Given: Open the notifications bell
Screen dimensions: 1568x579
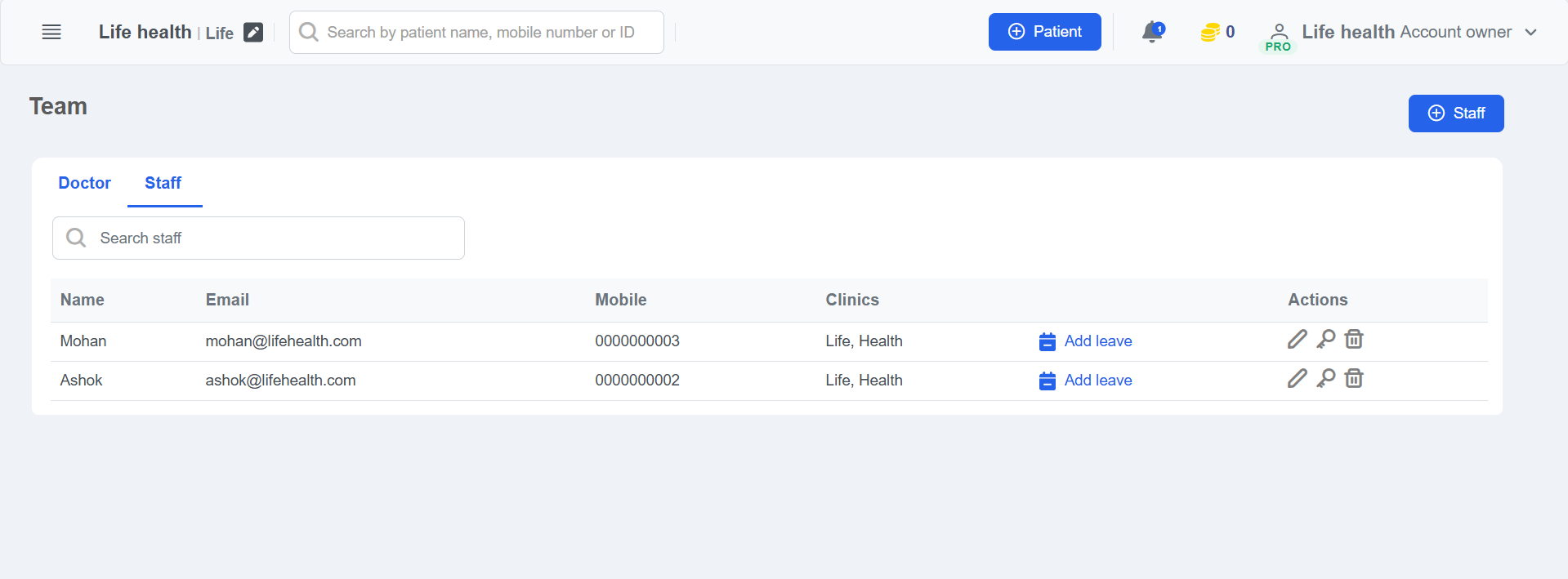Looking at the screenshot, I should pyautogui.click(x=1152, y=32).
